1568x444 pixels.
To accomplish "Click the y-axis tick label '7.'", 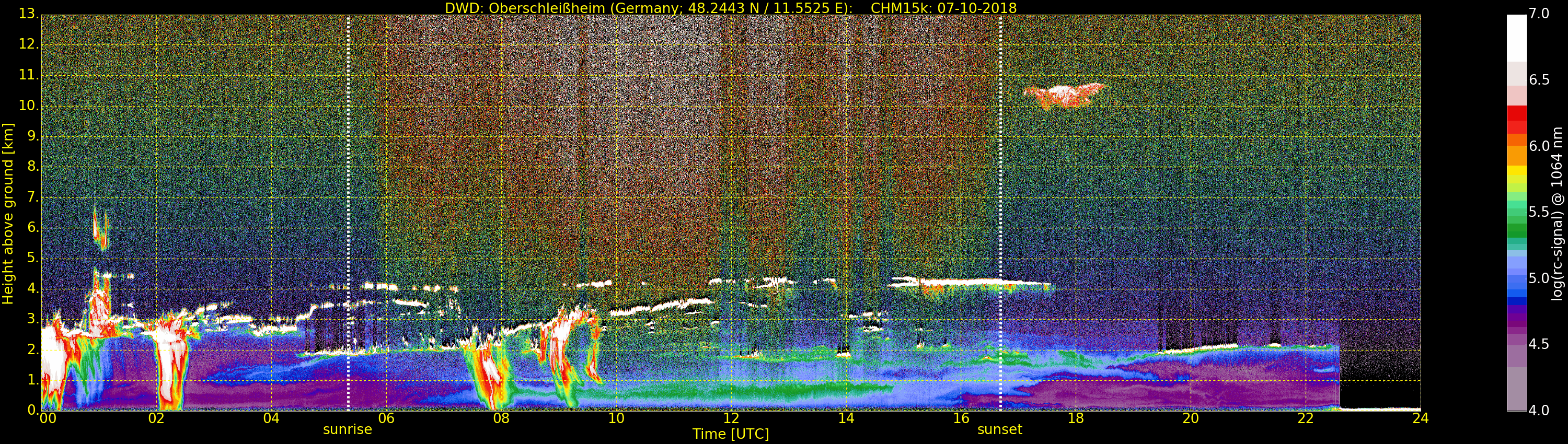I will coord(33,197).
